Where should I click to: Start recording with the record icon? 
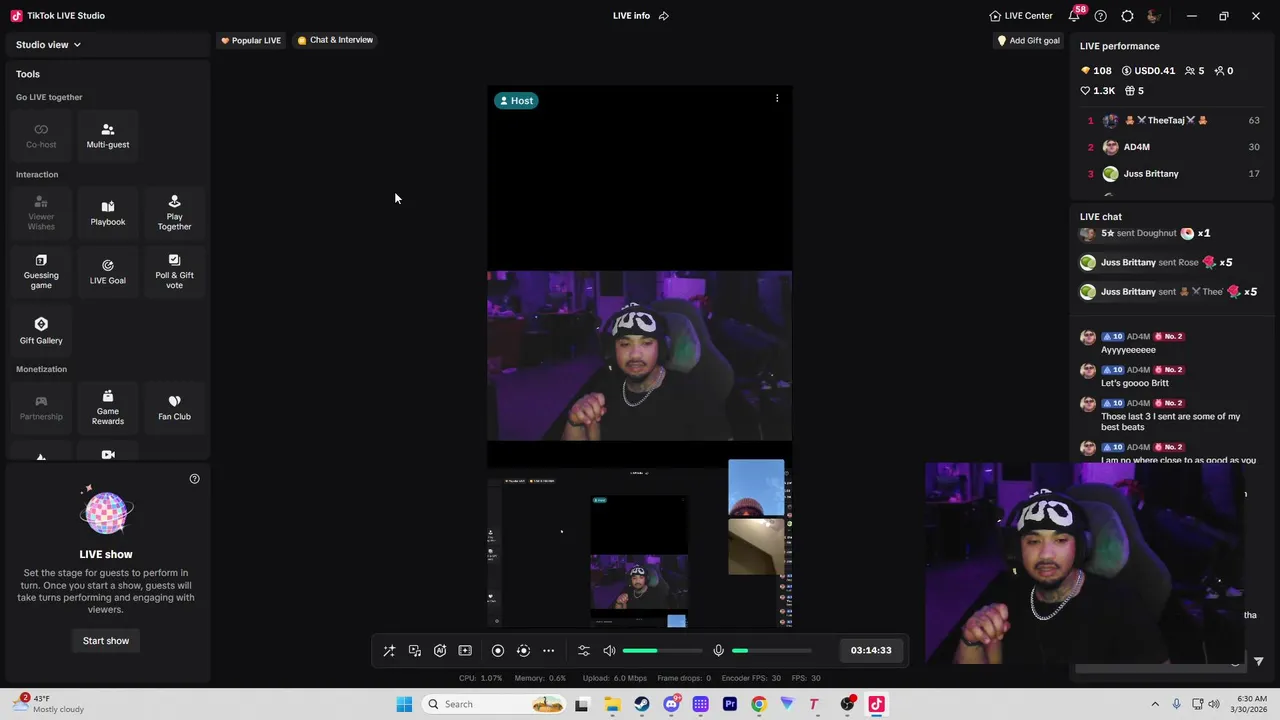tap(498, 651)
